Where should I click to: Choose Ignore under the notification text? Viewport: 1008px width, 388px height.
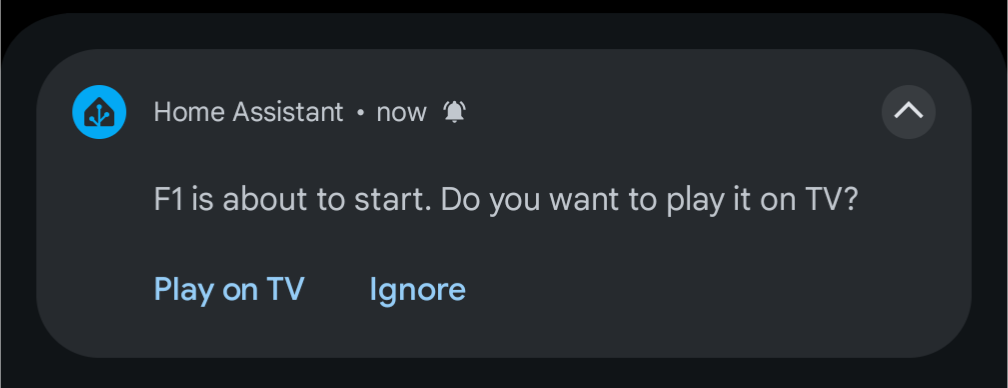[x=417, y=289]
